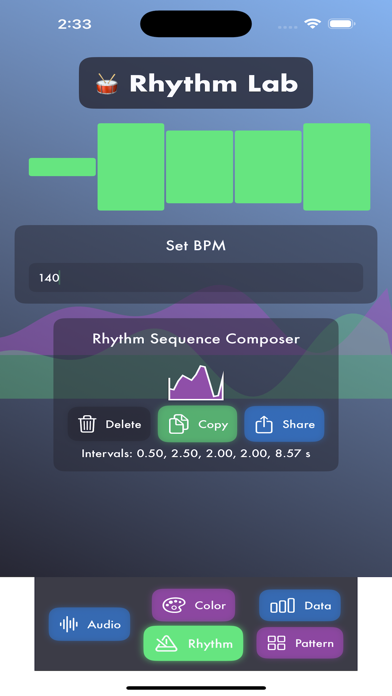Click the Delete button label
Image resolution: width=392 pixels, height=696 pixels.
click(x=123, y=424)
